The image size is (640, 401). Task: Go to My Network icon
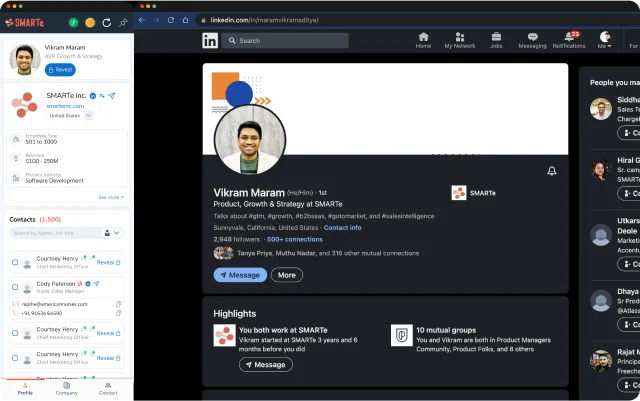(x=460, y=37)
